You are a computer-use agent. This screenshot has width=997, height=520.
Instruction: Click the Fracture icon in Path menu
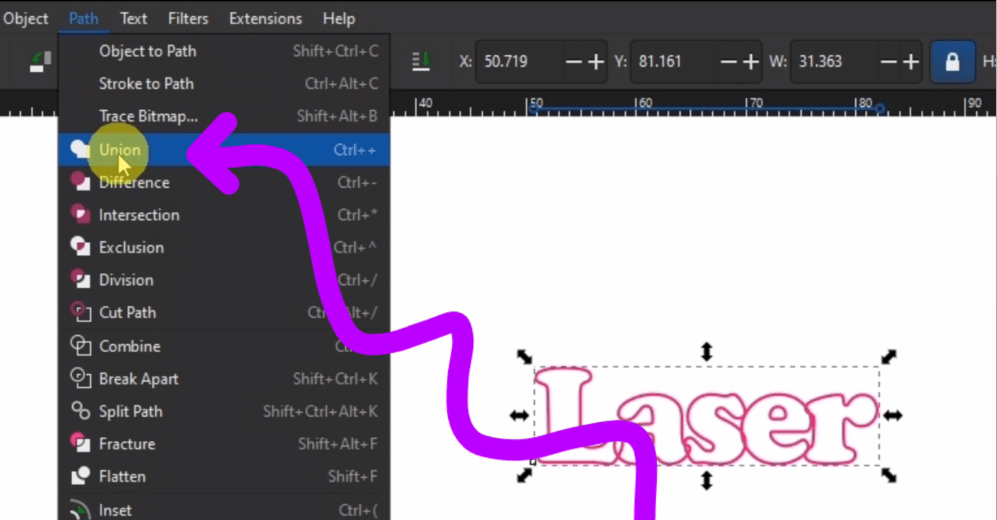pos(80,444)
